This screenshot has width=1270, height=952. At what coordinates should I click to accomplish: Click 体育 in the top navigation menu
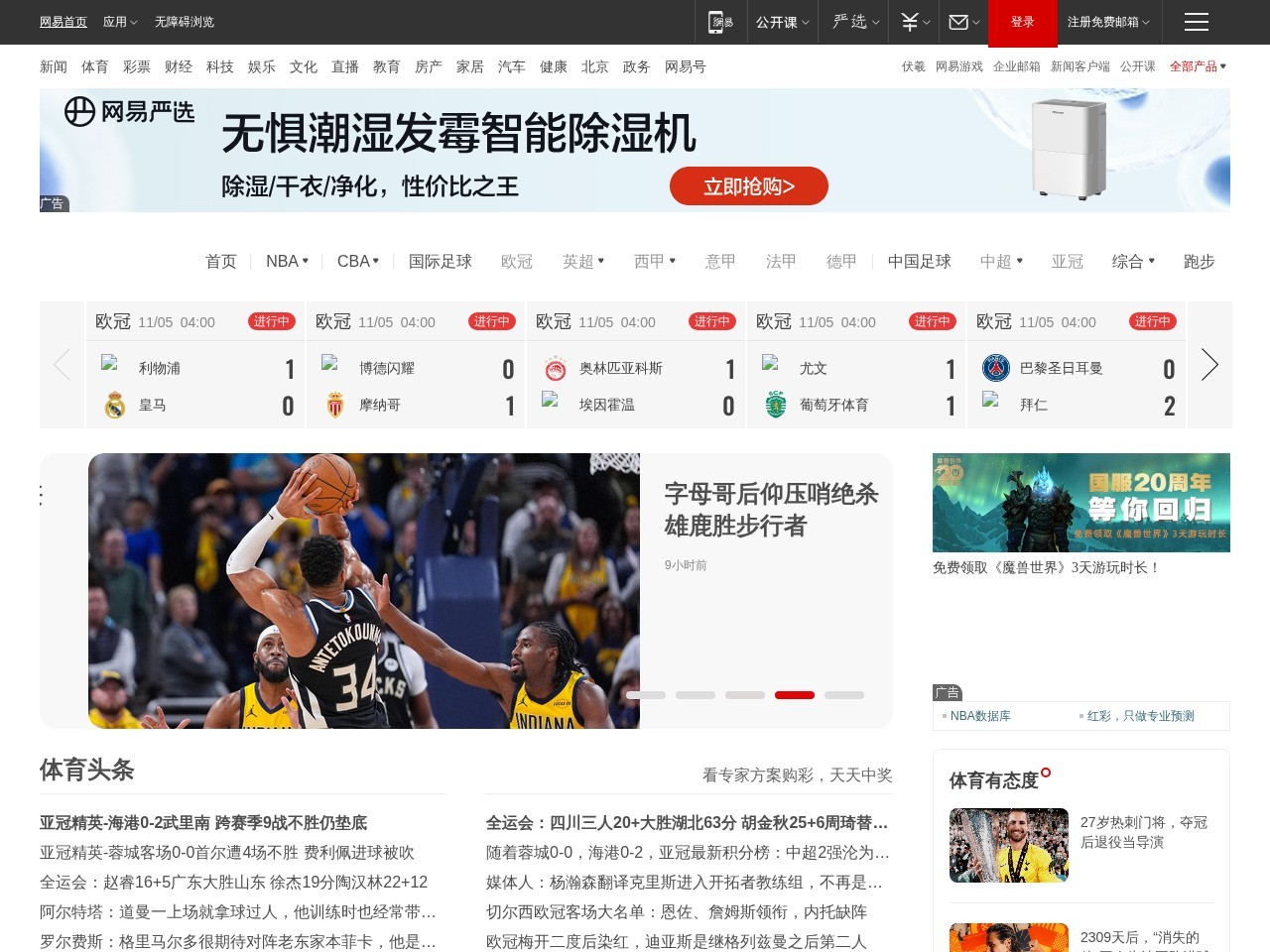click(x=94, y=66)
